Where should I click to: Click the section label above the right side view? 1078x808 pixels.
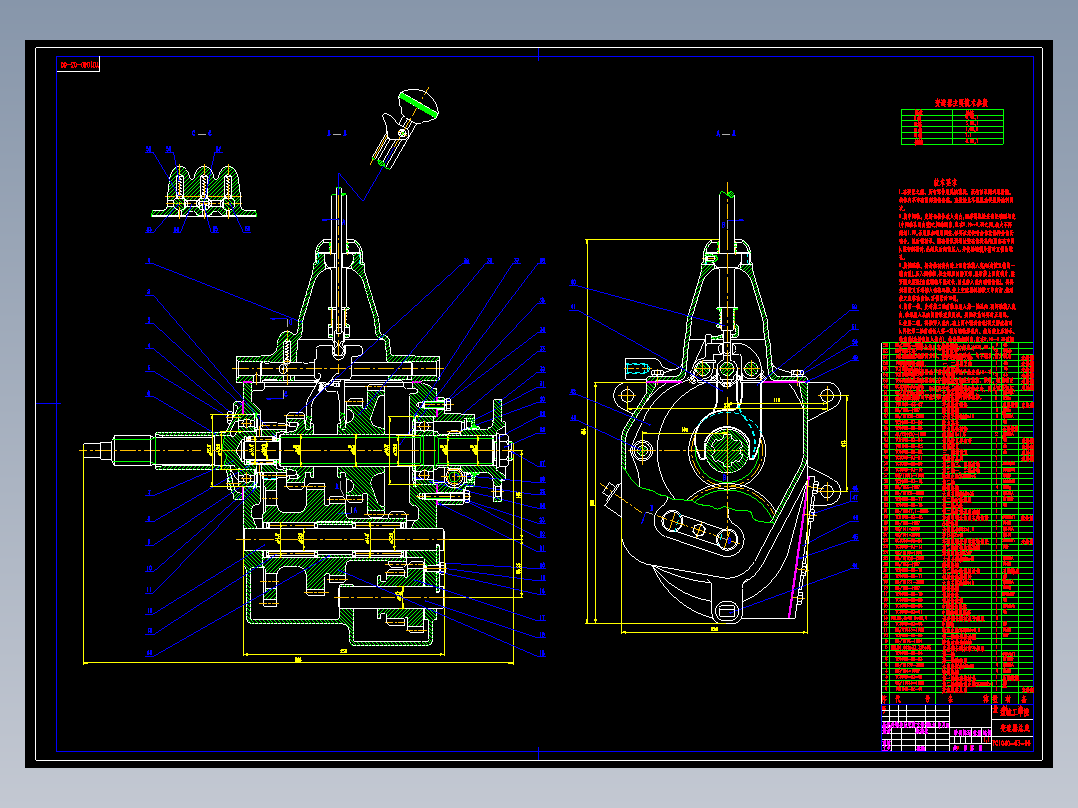[726, 133]
